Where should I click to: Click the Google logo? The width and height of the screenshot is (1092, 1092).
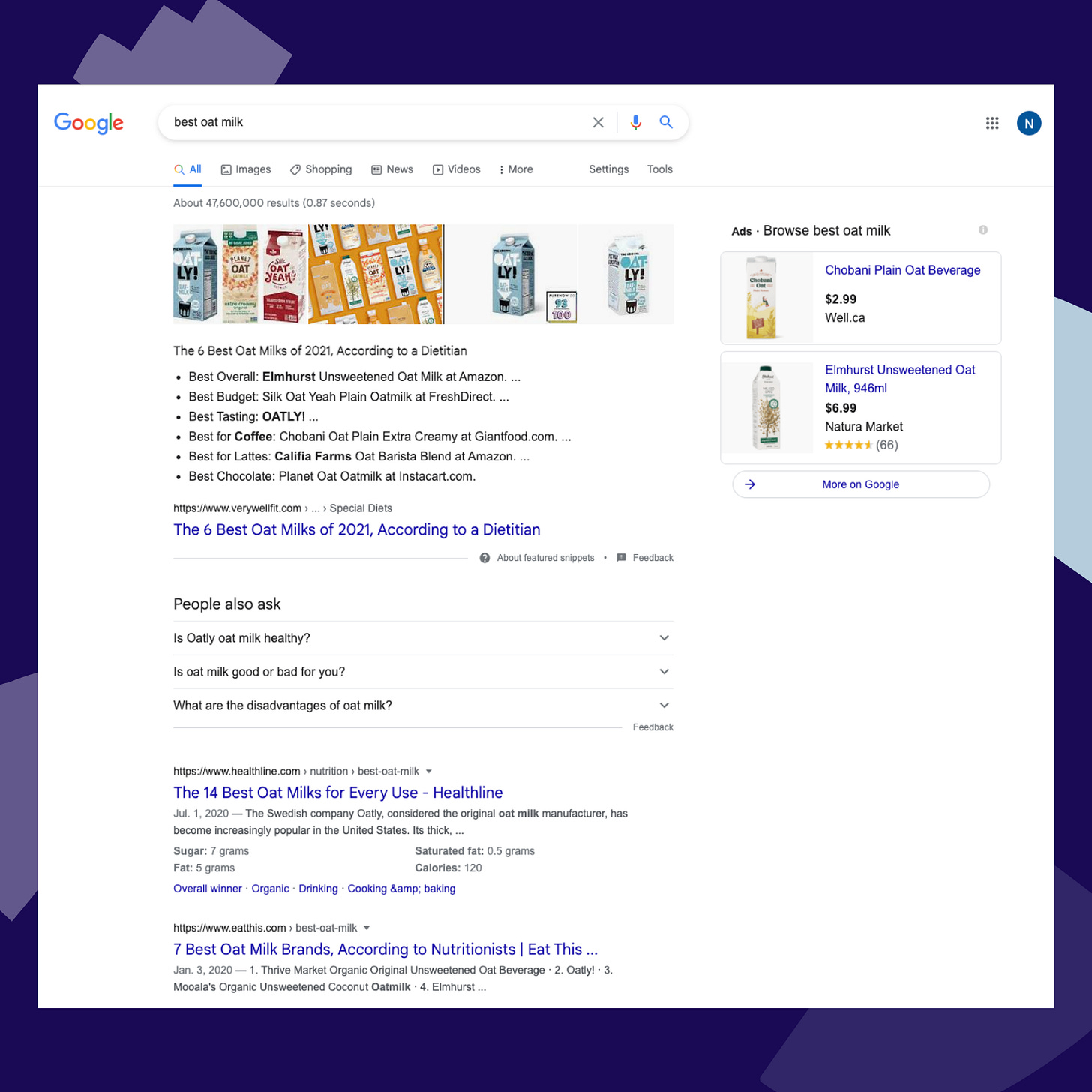pos(88,123)
